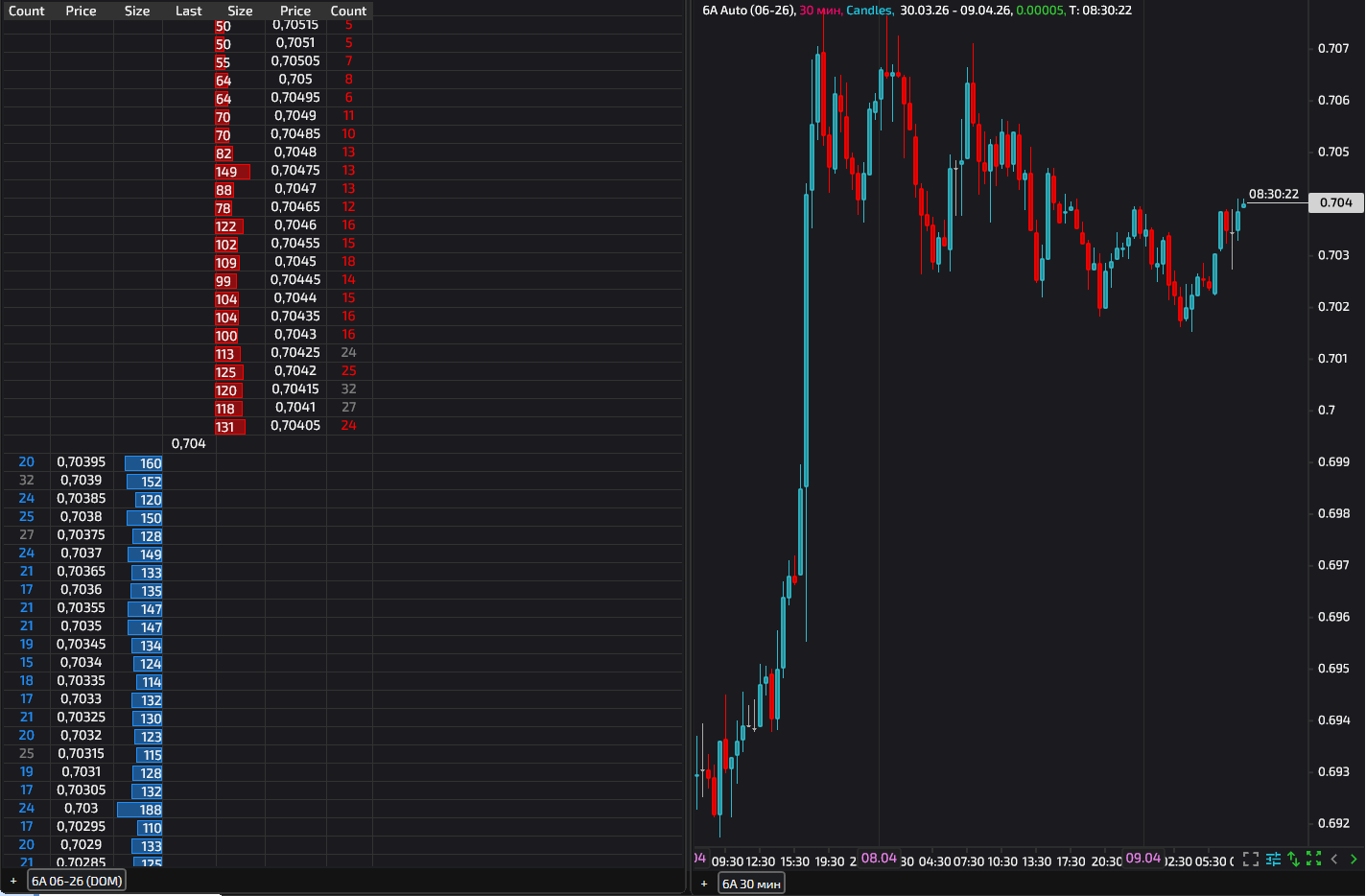1366x896 pixels.
Task: Click the current price 0.704 axis tag
Action: click(x=1336, y=202)
